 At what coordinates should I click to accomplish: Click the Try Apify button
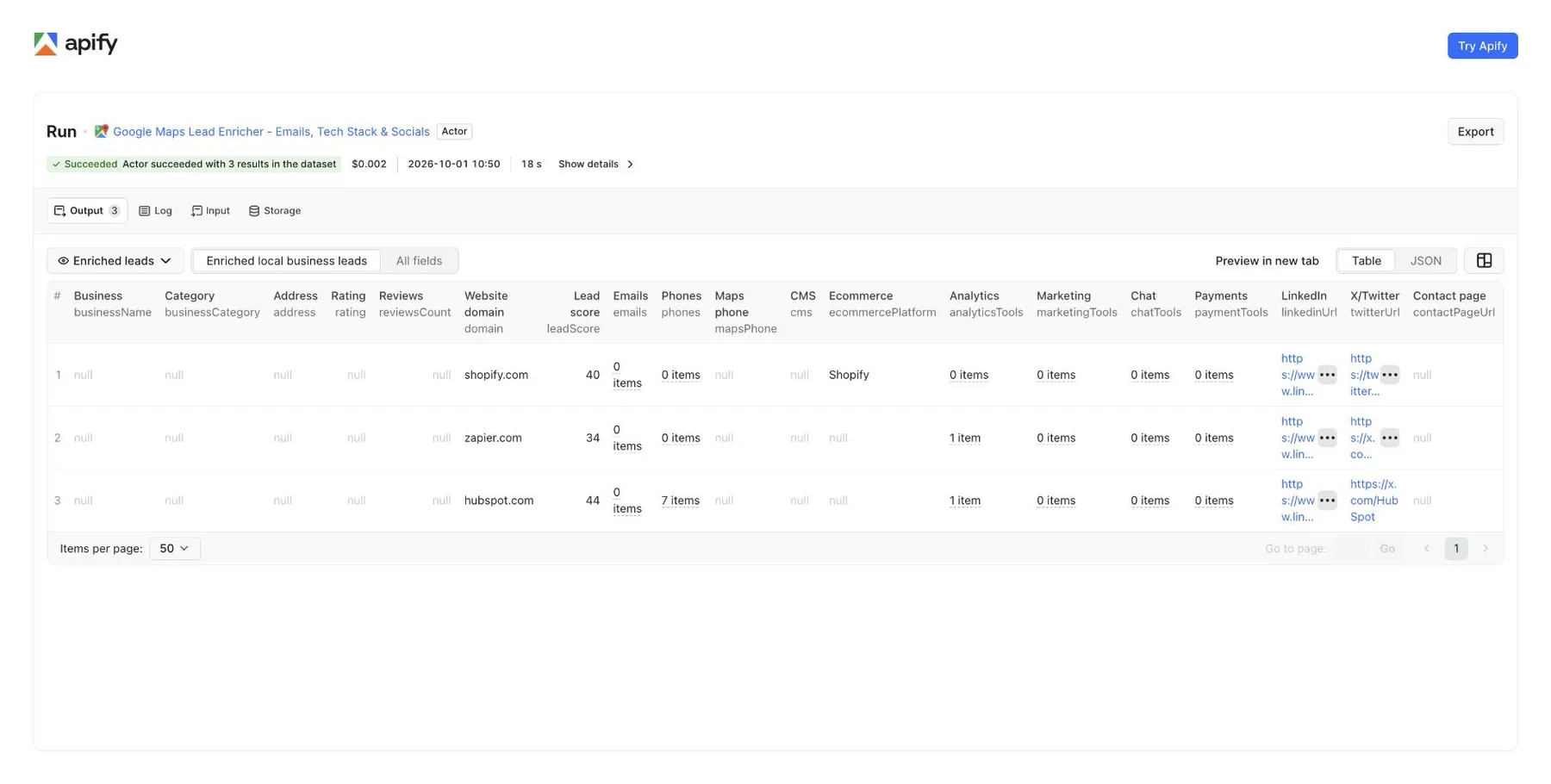coord(1482,46)
